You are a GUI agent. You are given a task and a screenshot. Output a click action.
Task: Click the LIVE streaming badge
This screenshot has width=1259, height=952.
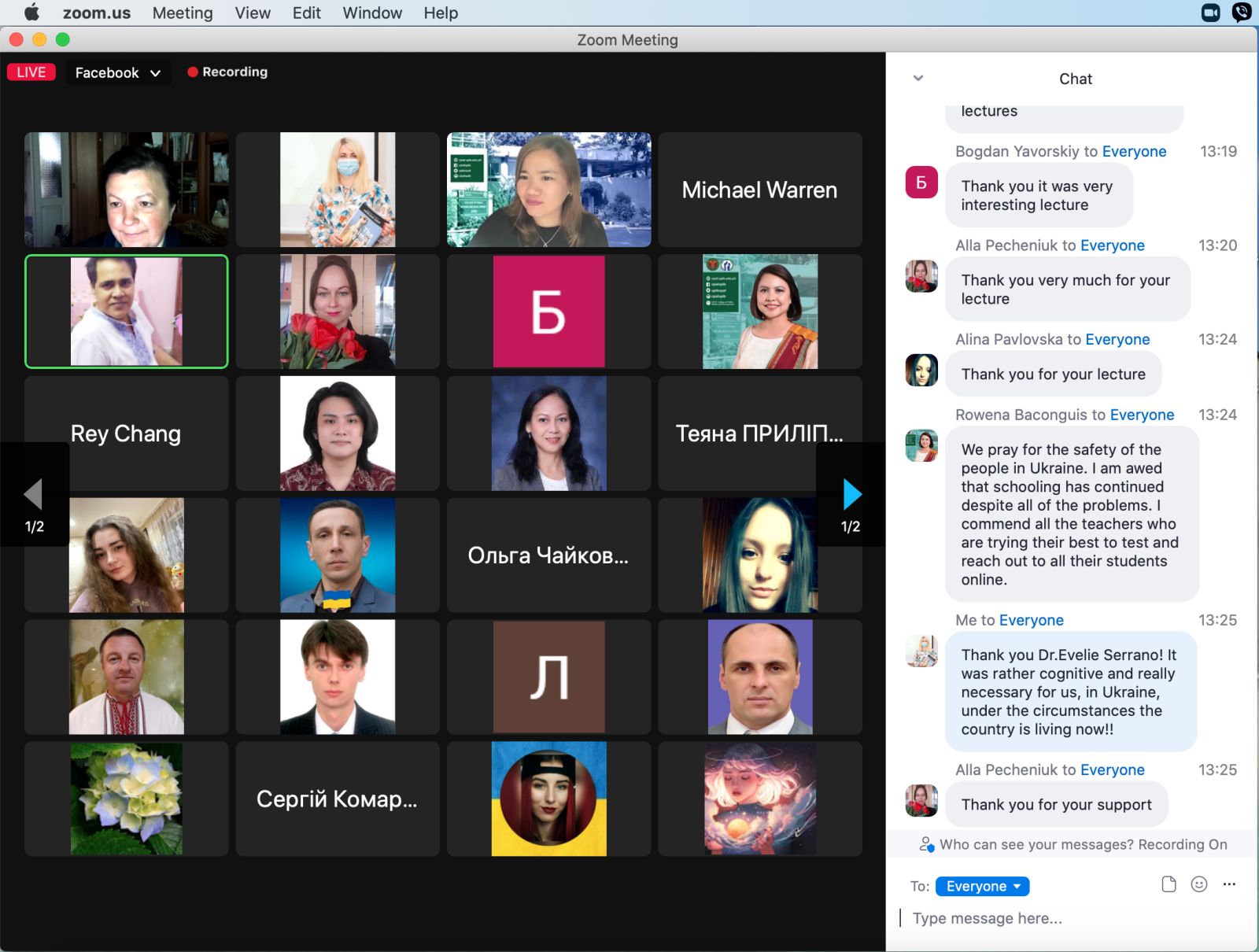coord(31,72)
